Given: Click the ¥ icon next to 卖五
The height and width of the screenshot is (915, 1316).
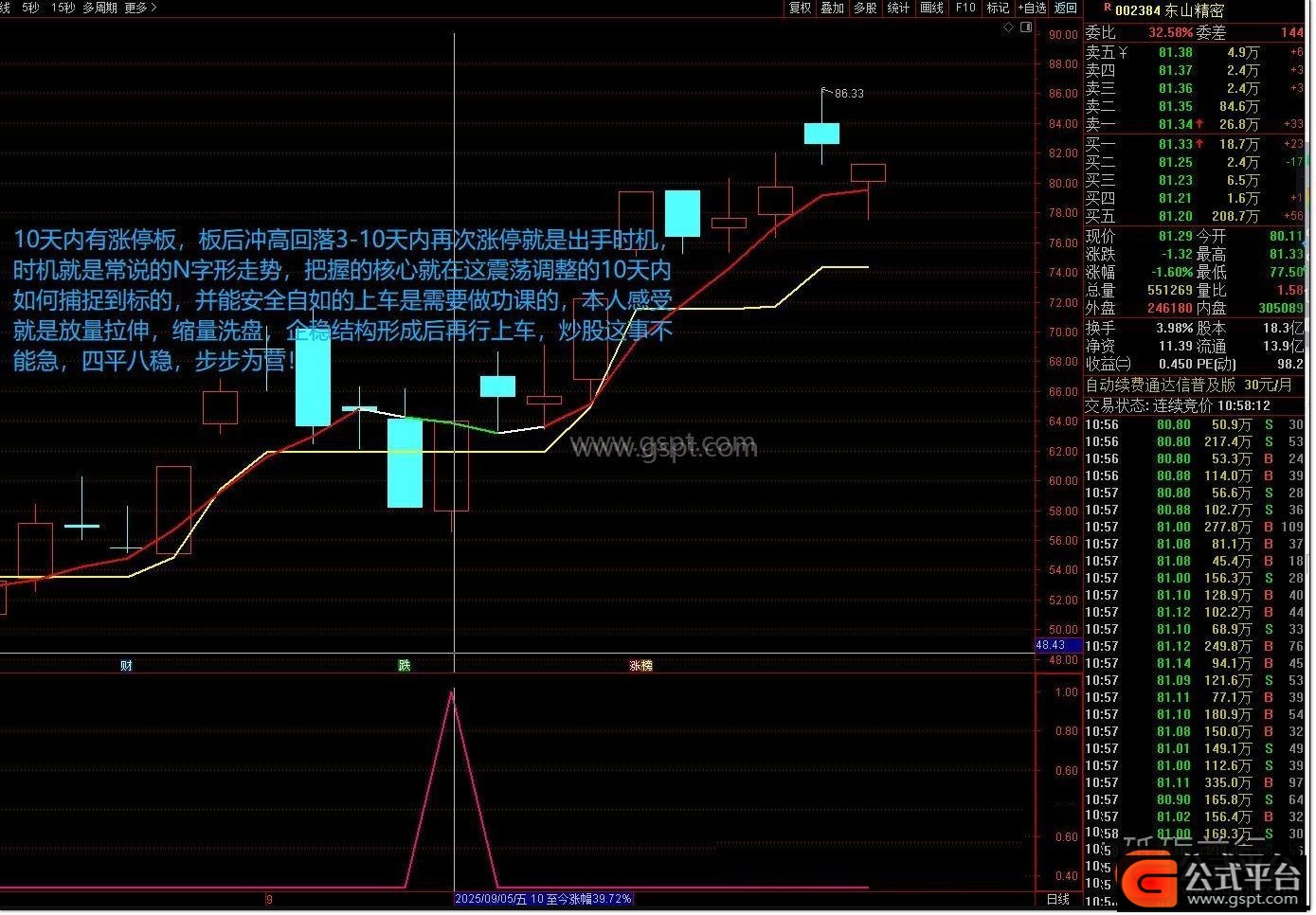Looking at the screenshot, I should 1123,53.
